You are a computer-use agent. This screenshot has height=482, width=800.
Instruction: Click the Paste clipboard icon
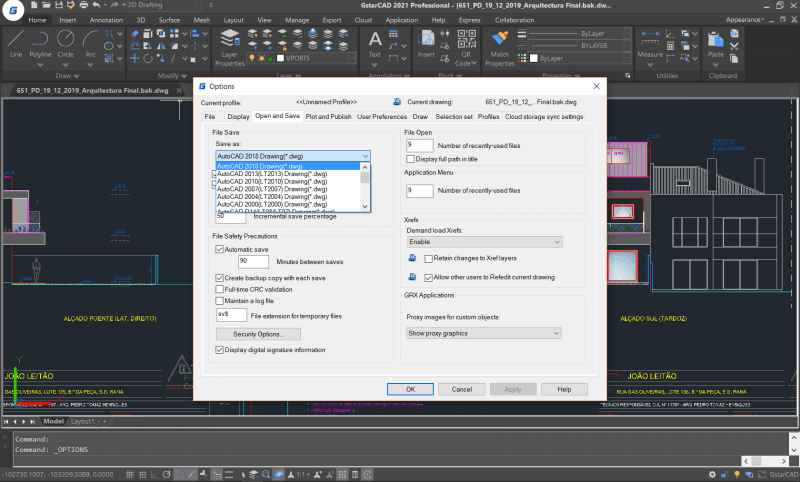tap(715, 42)
